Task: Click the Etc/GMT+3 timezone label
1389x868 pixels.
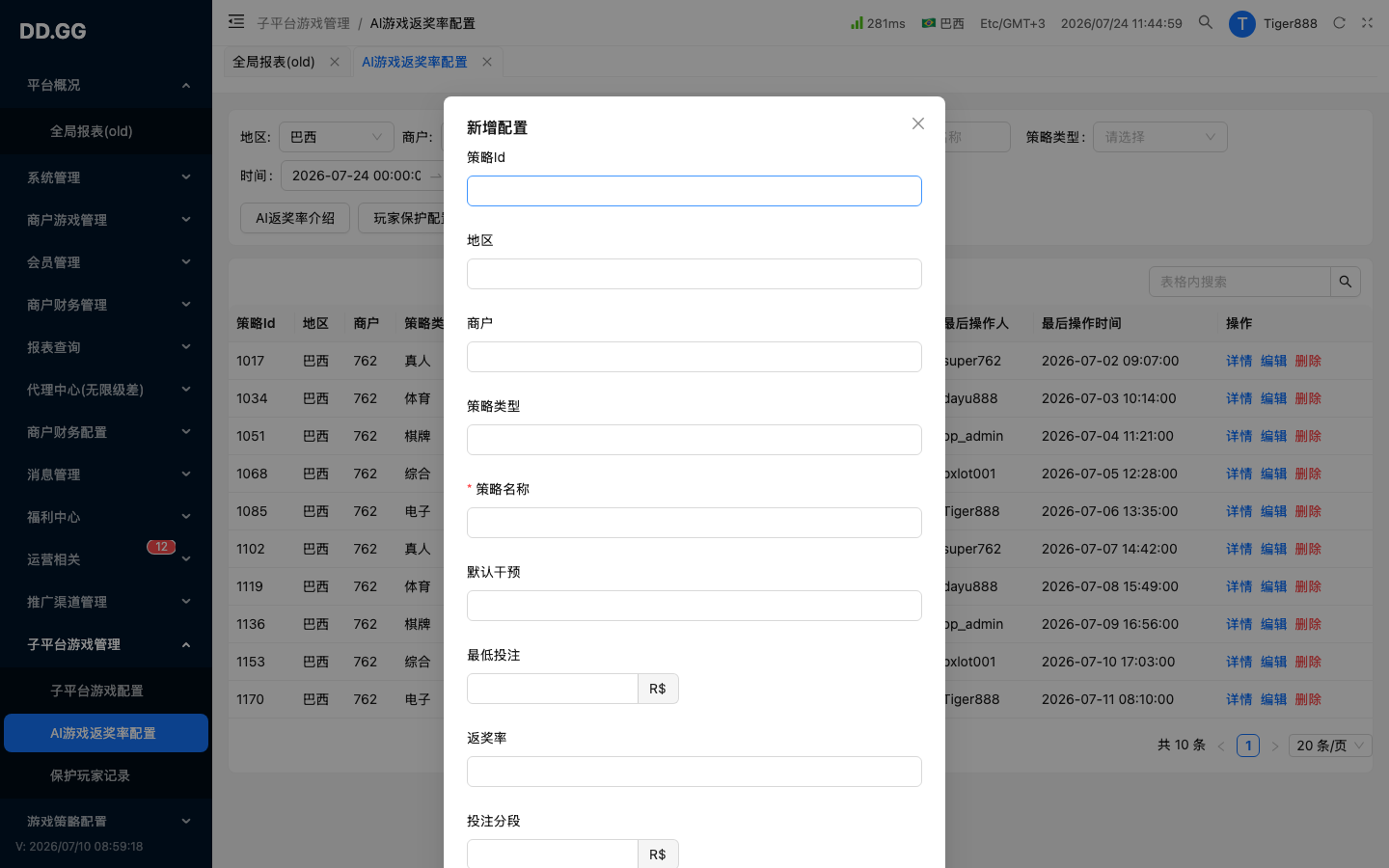Action: tap(1013, 23)
